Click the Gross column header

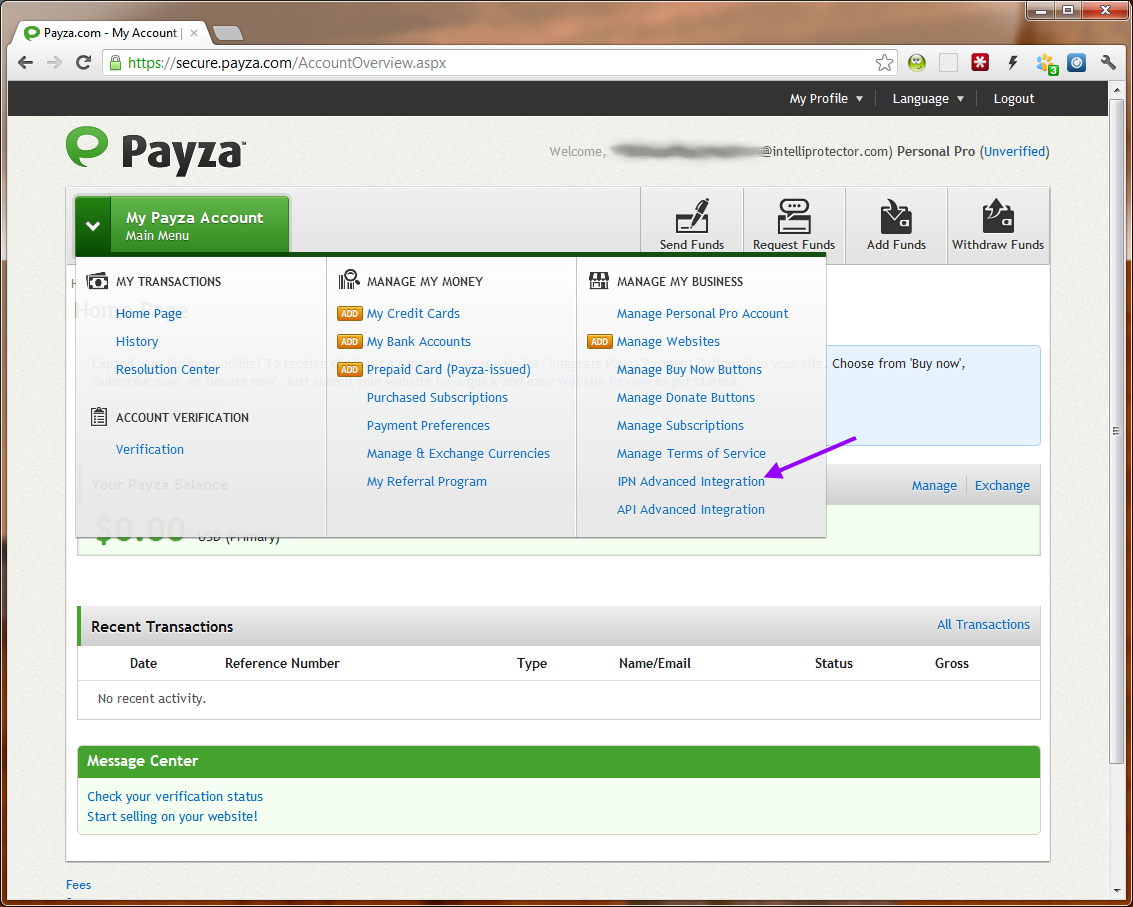pyautogui.click(x=952, y=663)
